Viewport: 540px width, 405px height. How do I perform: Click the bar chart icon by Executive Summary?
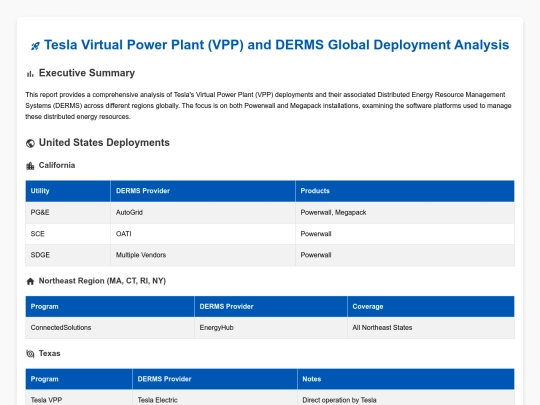(30, 74)
